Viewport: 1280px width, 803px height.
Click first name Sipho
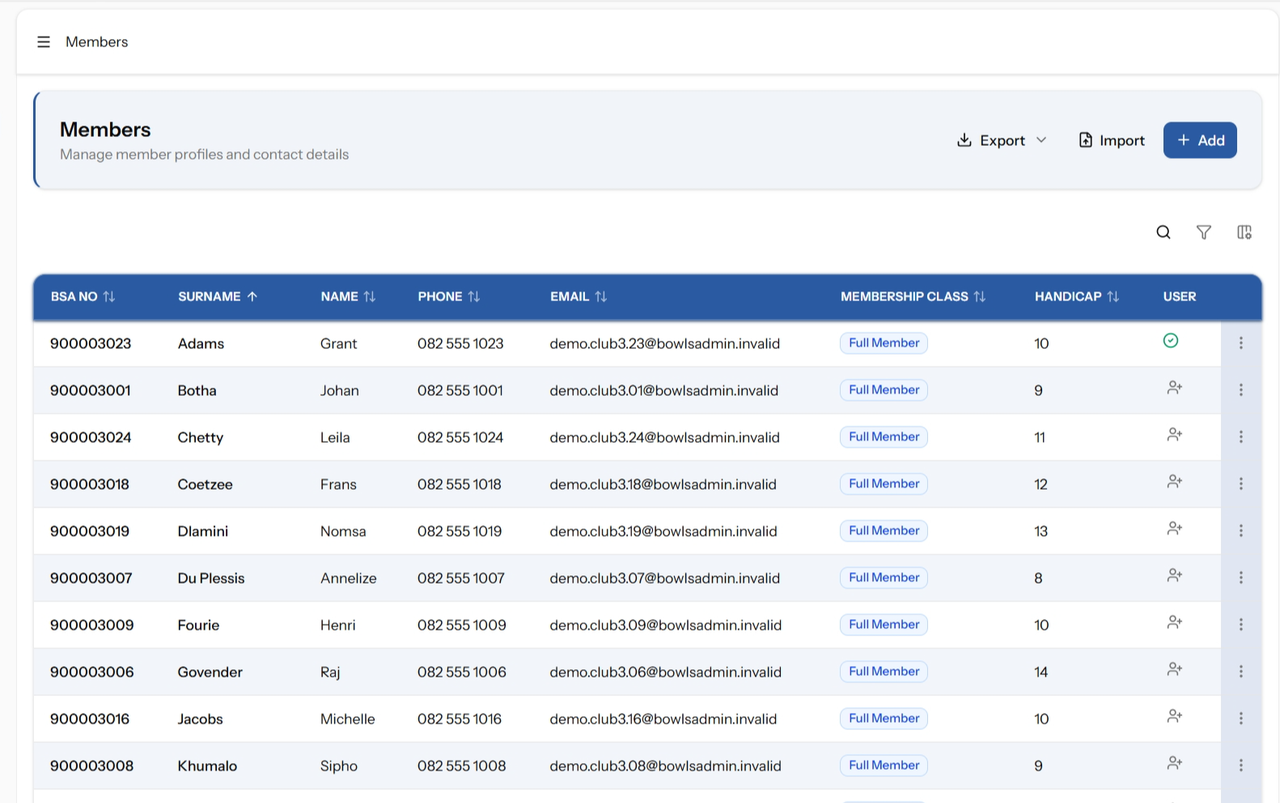point(339,766)
